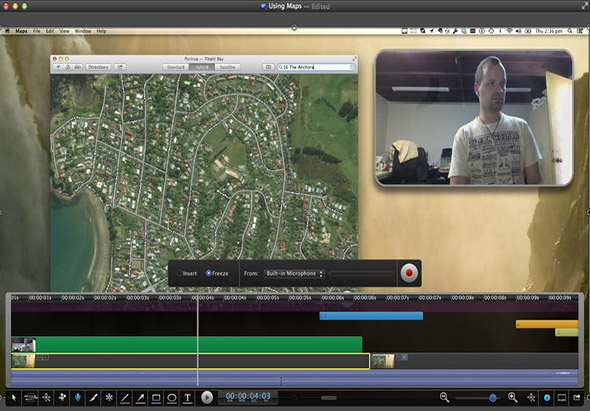590x411 pixels.
Task: Pick the rectangle shape tool
Action: (156, 397)
